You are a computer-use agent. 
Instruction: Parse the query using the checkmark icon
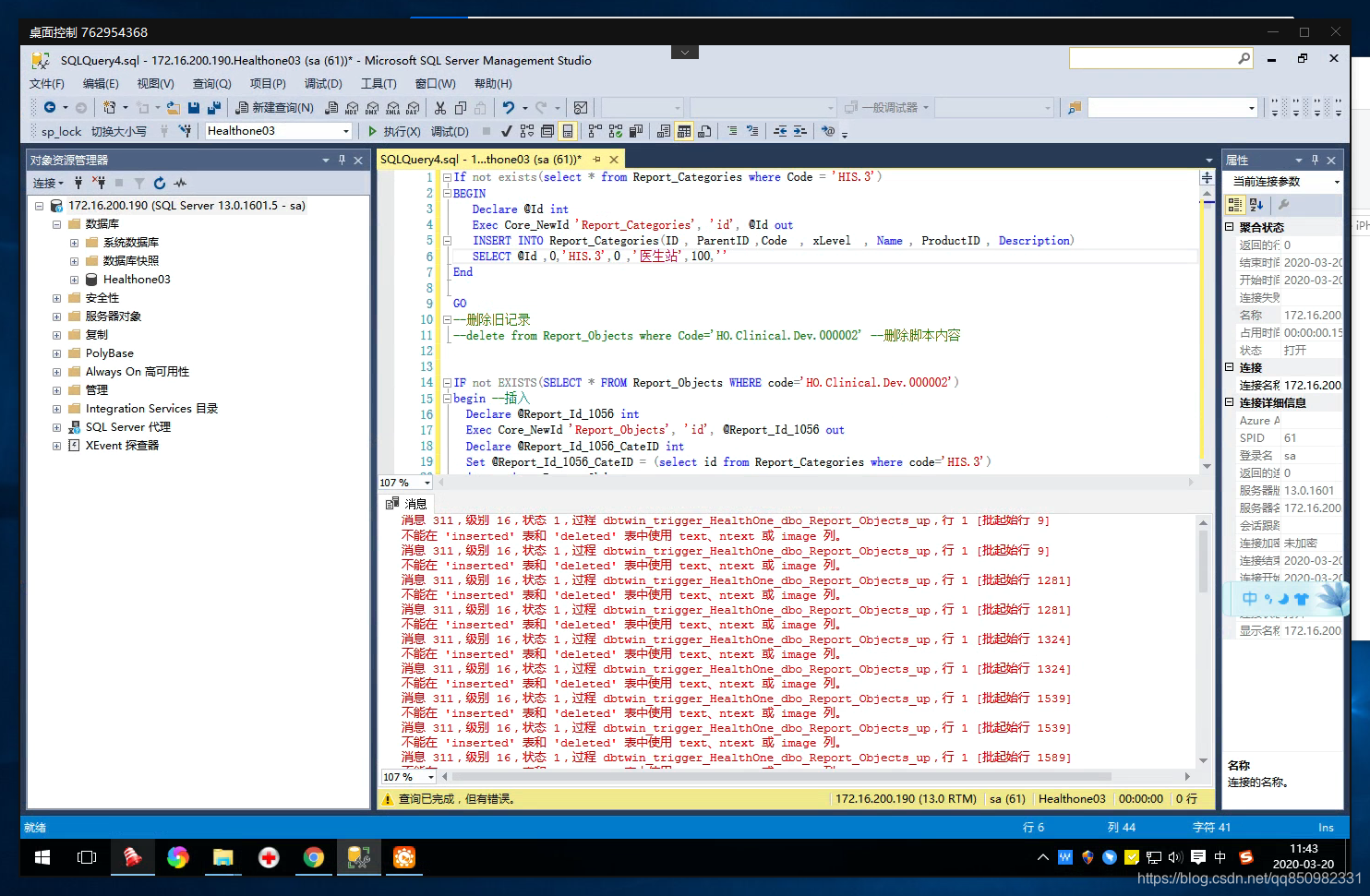pyautogui.click(x=506, y=130)
